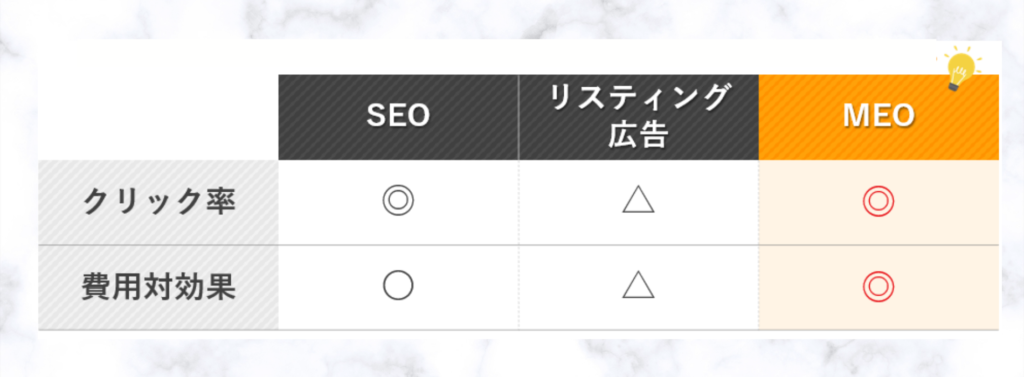Click the 率 character in クリック率

click(220, 203)
